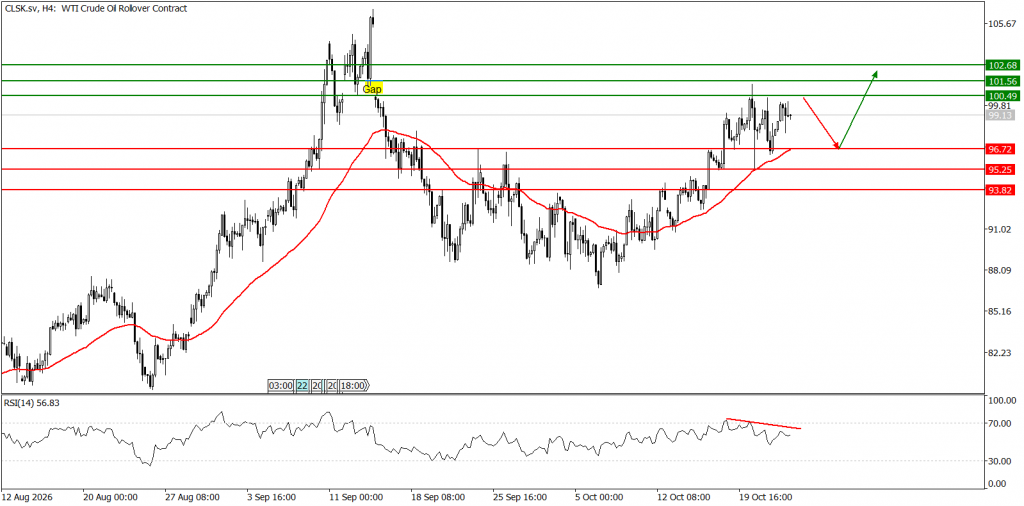Click the red 93.82 support price label
The image size is (1024, 506).
[1000, 189]
